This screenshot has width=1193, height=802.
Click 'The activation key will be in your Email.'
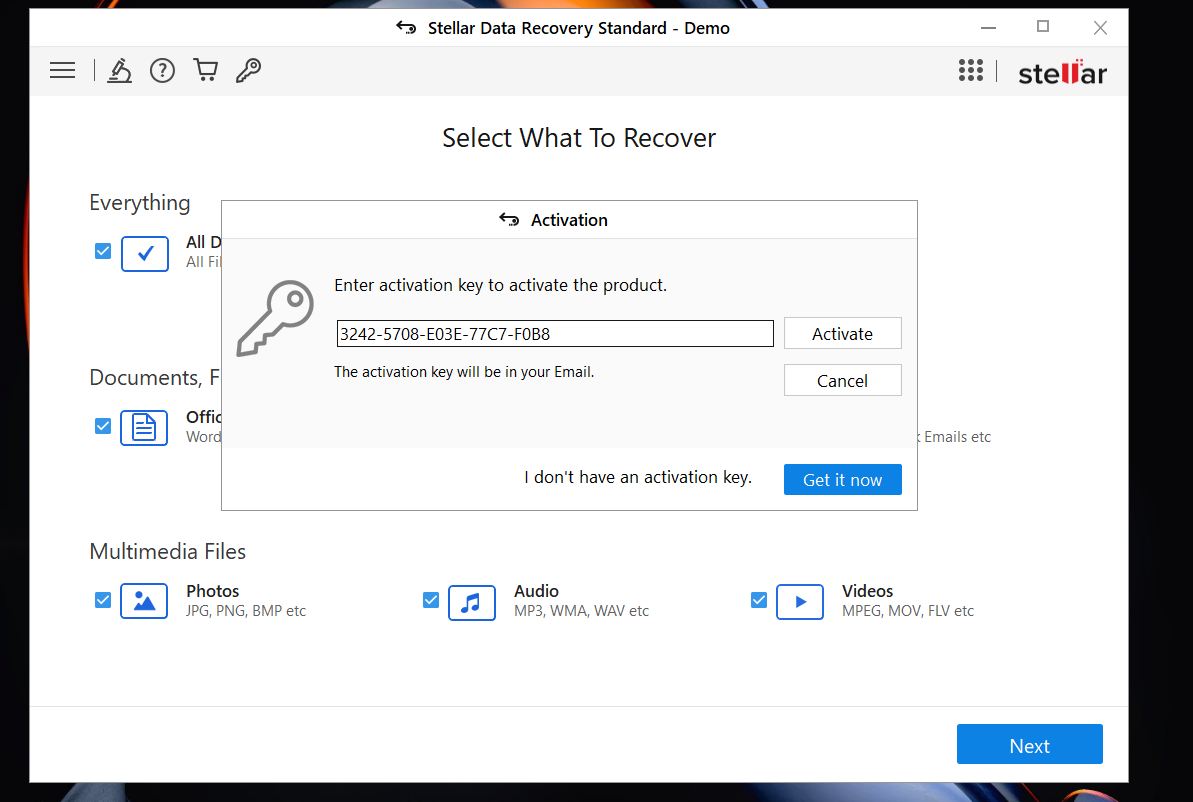(464, 372)
